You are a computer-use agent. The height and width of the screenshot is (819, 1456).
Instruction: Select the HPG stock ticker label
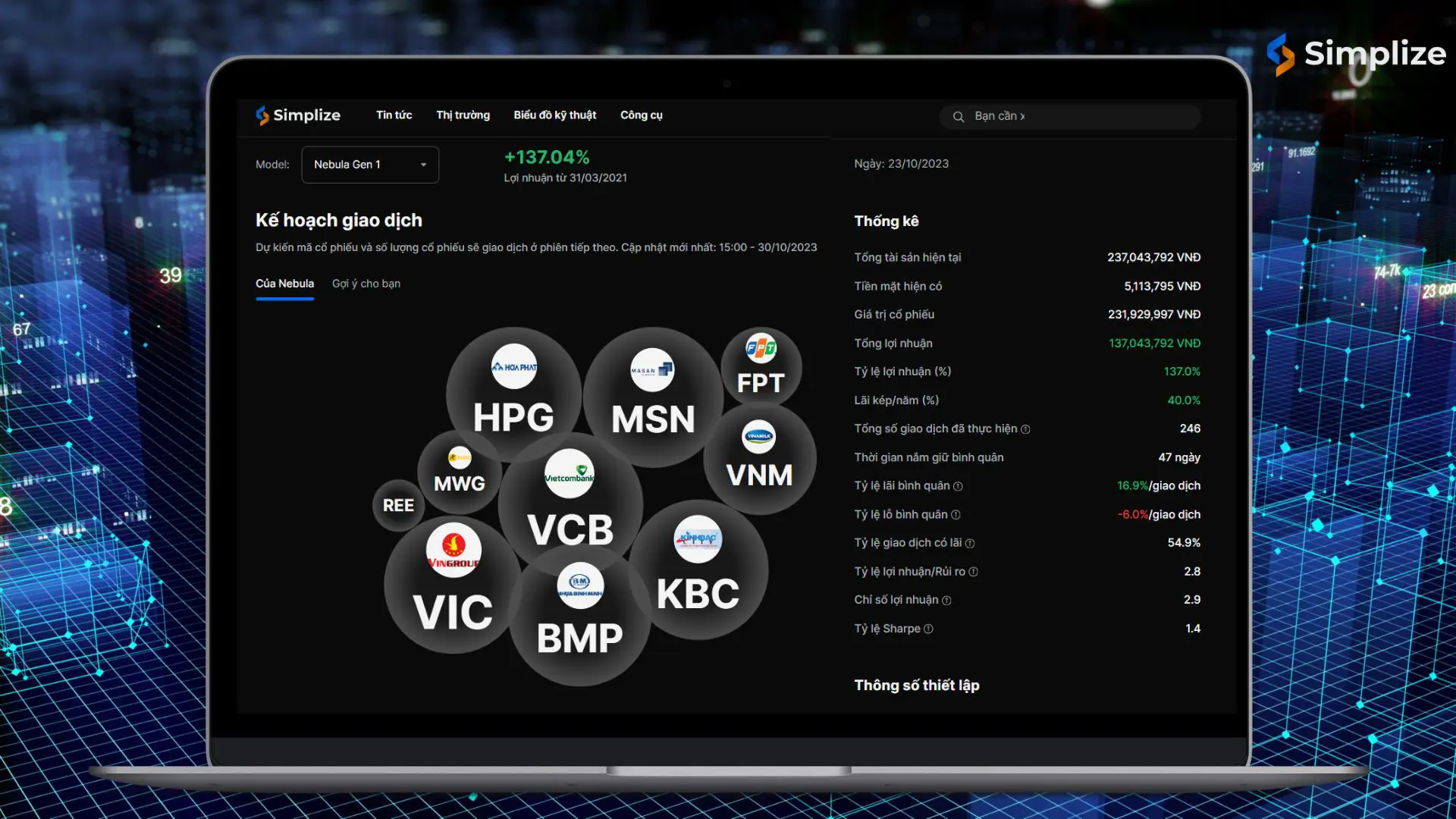click(x=513, y=418)
